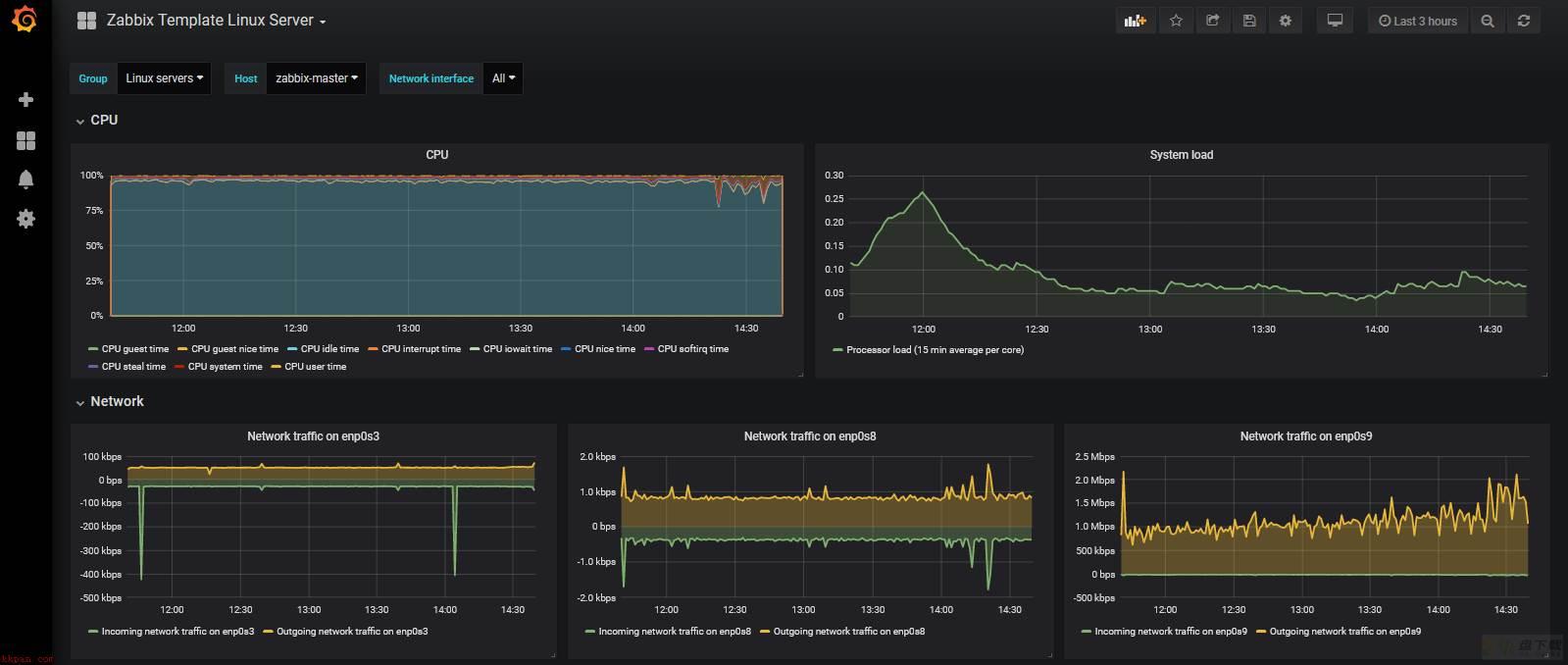
Task: Open the Configuration gear in sidebar
Action: [26, 218]
